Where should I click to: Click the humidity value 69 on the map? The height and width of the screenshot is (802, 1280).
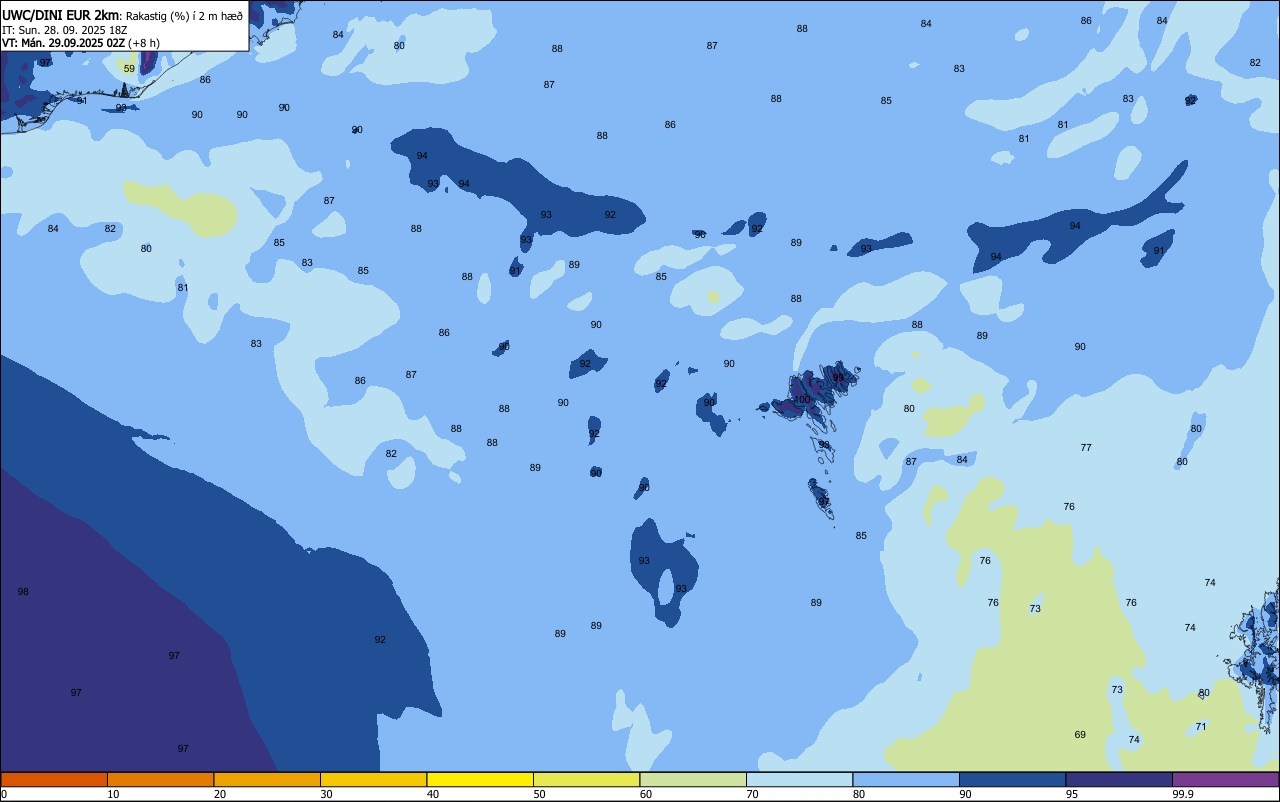(1080, 735)
